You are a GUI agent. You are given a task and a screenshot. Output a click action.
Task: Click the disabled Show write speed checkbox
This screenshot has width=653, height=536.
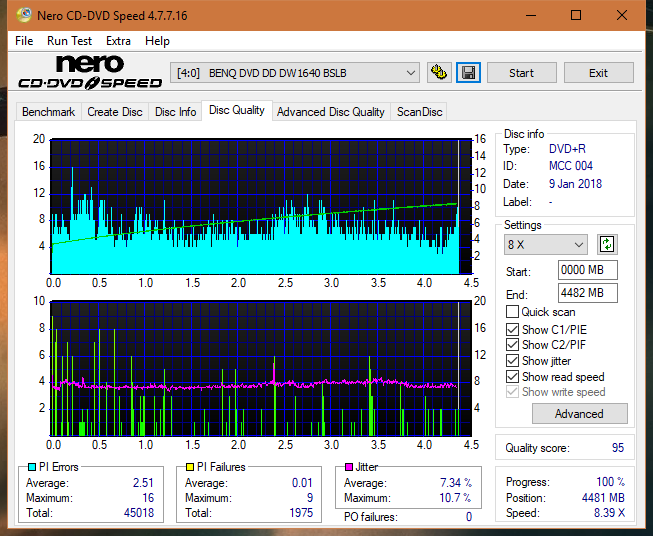(x=512, y=392)
